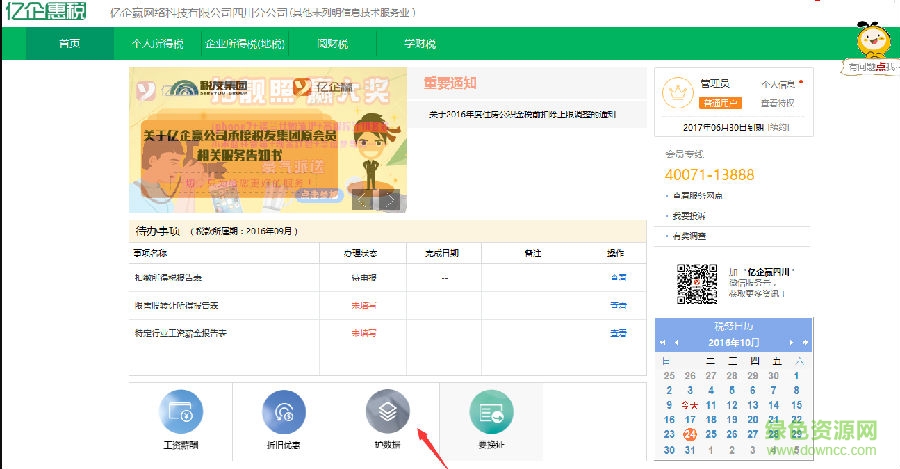Image resolution: width=900 pixels, height=469 pixels.
Task: Click the gray stacked-layers data icon
Action: pyautogui.click(x=387, y=411)
